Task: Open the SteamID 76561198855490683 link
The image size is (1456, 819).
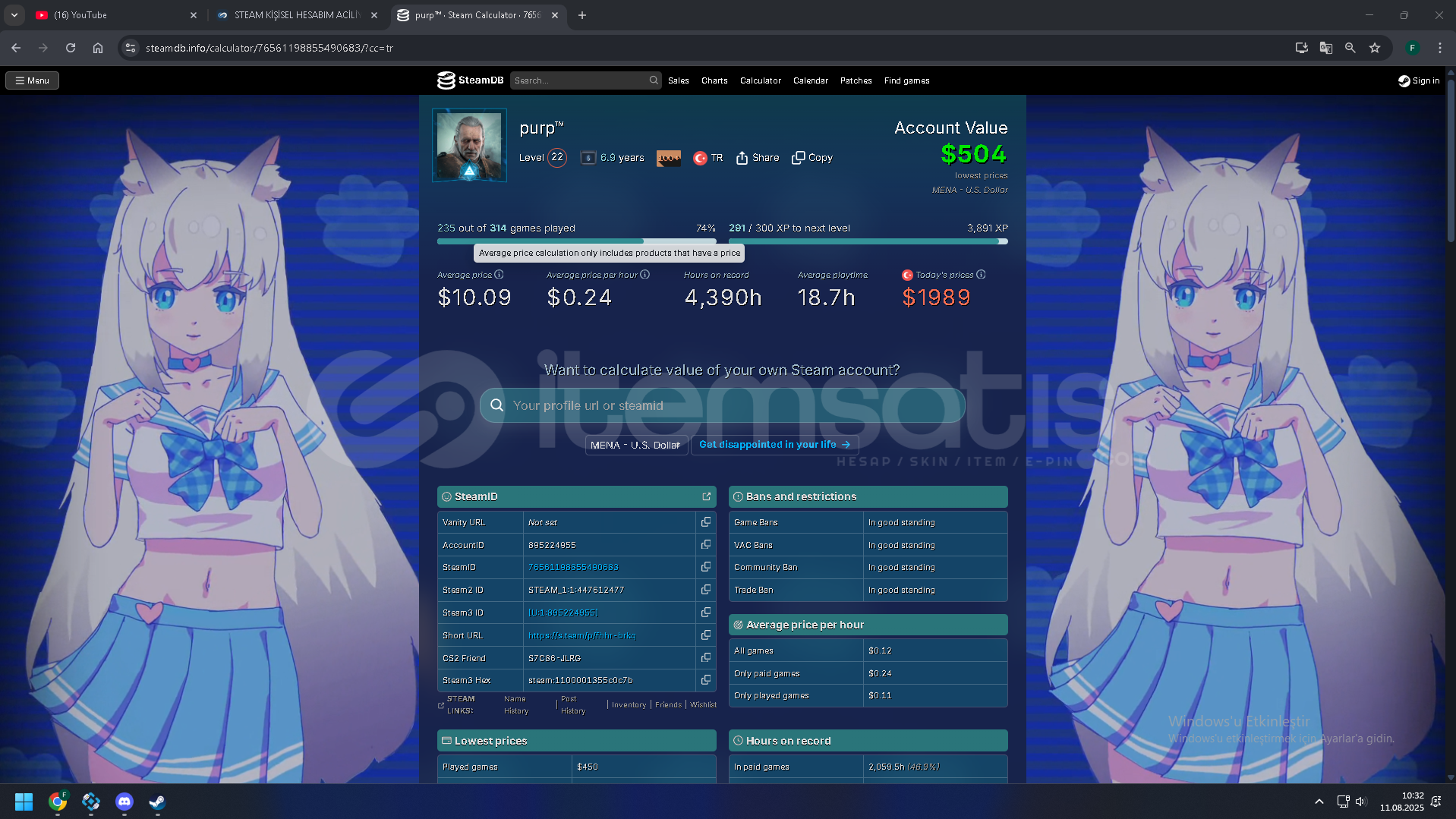Action: click(573, 567)
